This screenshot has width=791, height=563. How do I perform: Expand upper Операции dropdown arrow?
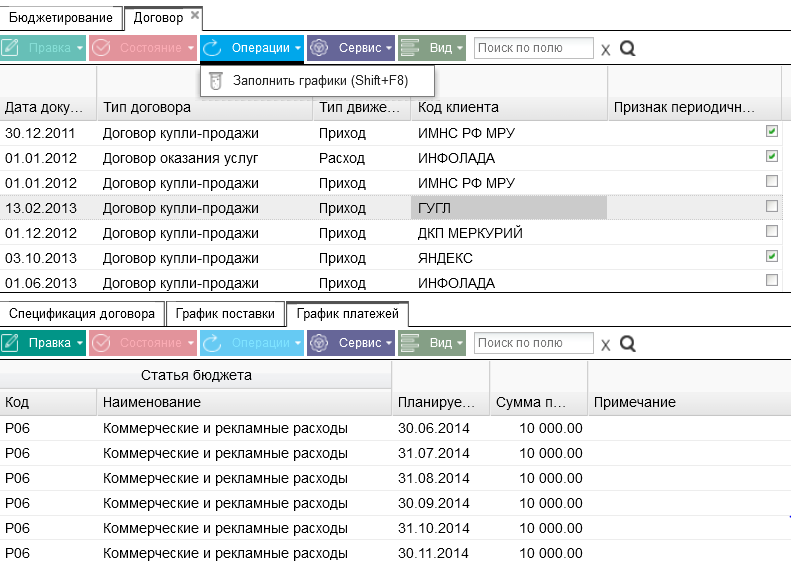298,48
